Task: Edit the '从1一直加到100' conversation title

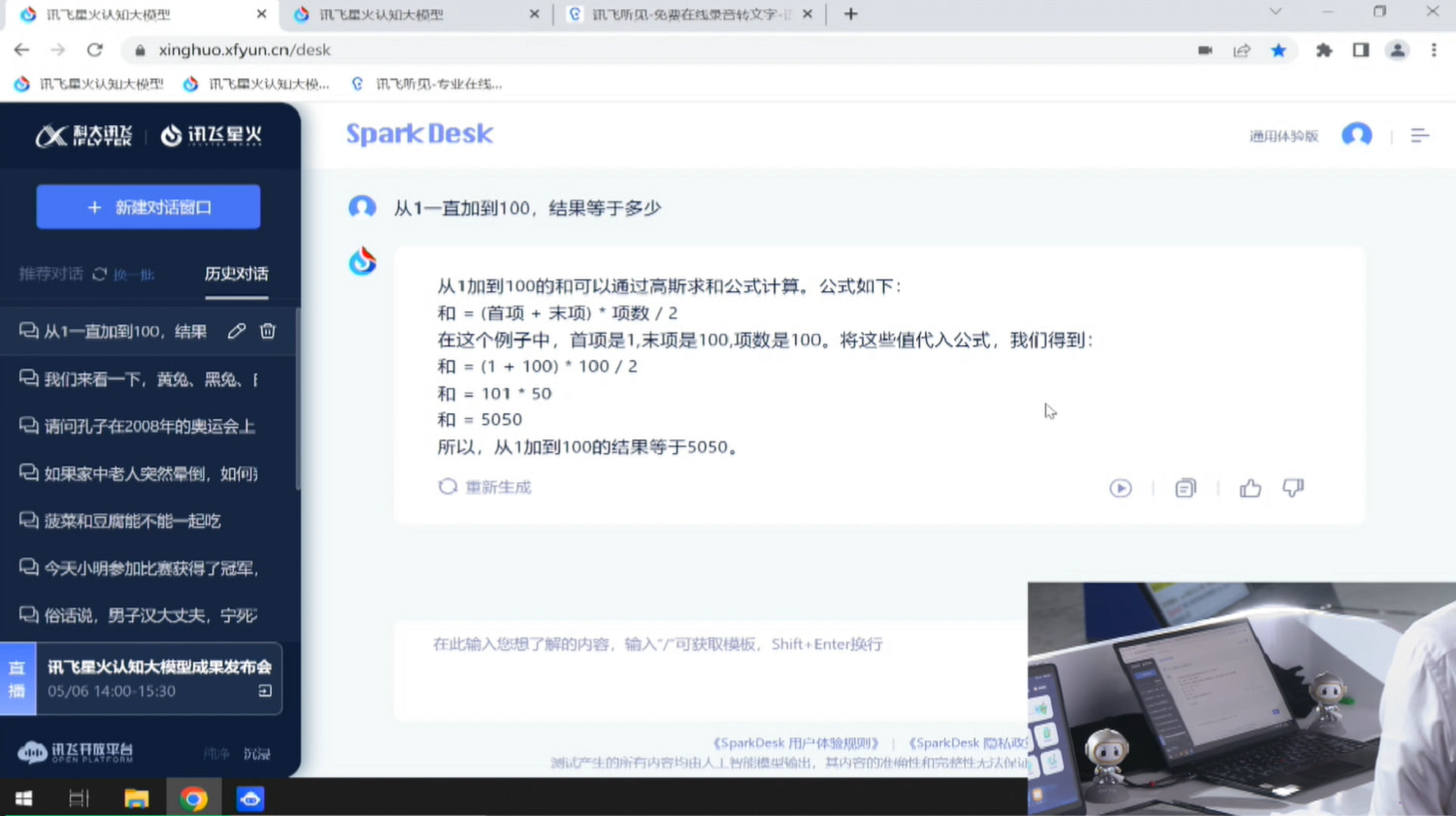Action: 236,331
